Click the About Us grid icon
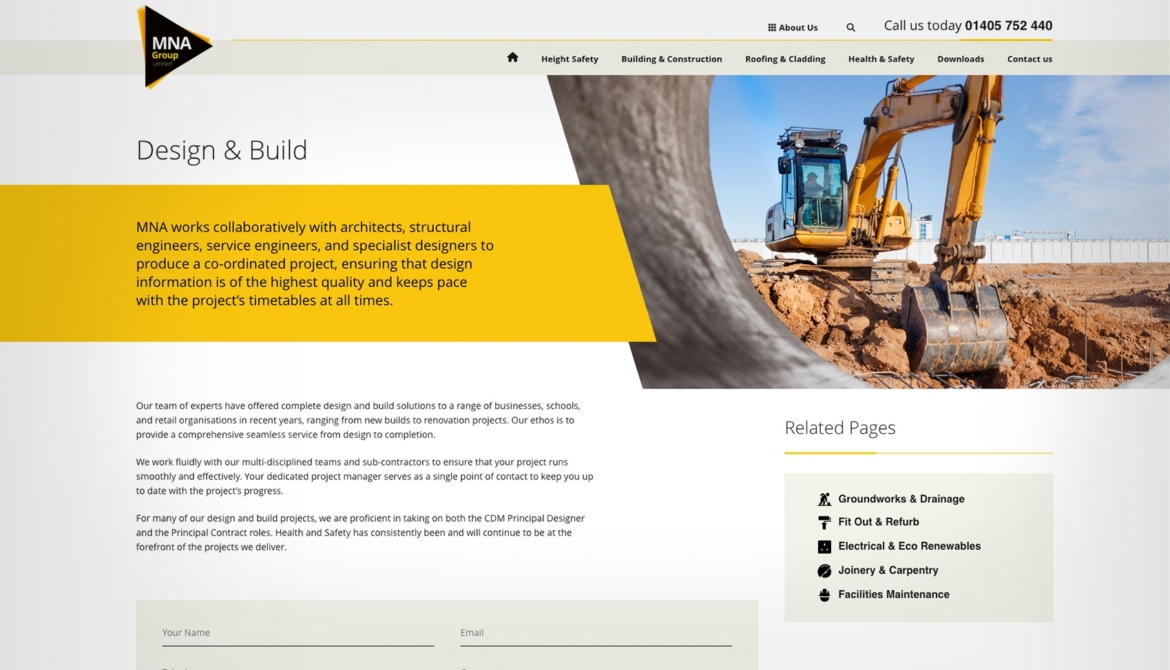The width and height of the screenshot is (1170, 670). coord(772,28)
